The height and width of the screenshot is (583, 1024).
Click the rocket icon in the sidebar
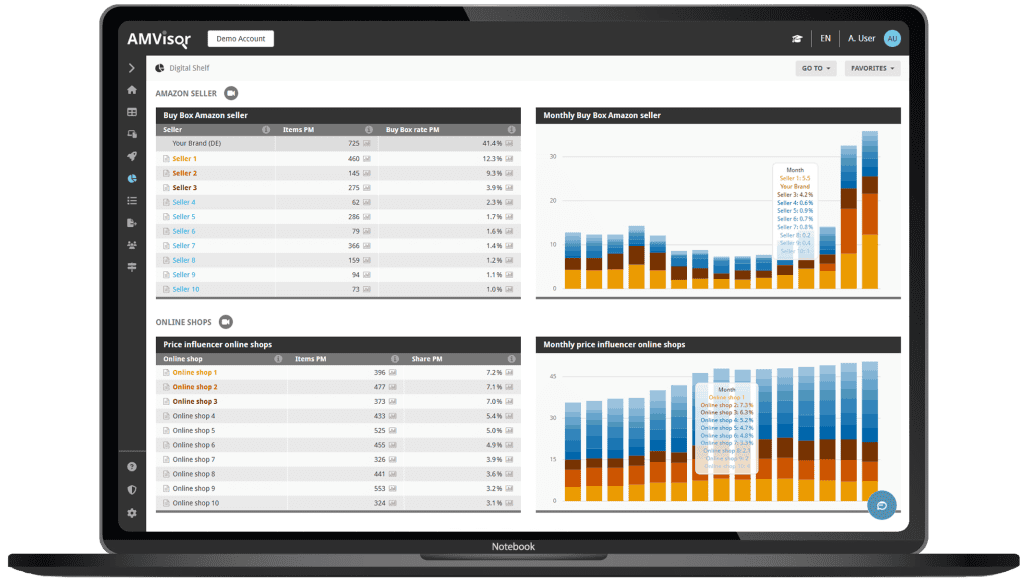[x=132, y=156]
